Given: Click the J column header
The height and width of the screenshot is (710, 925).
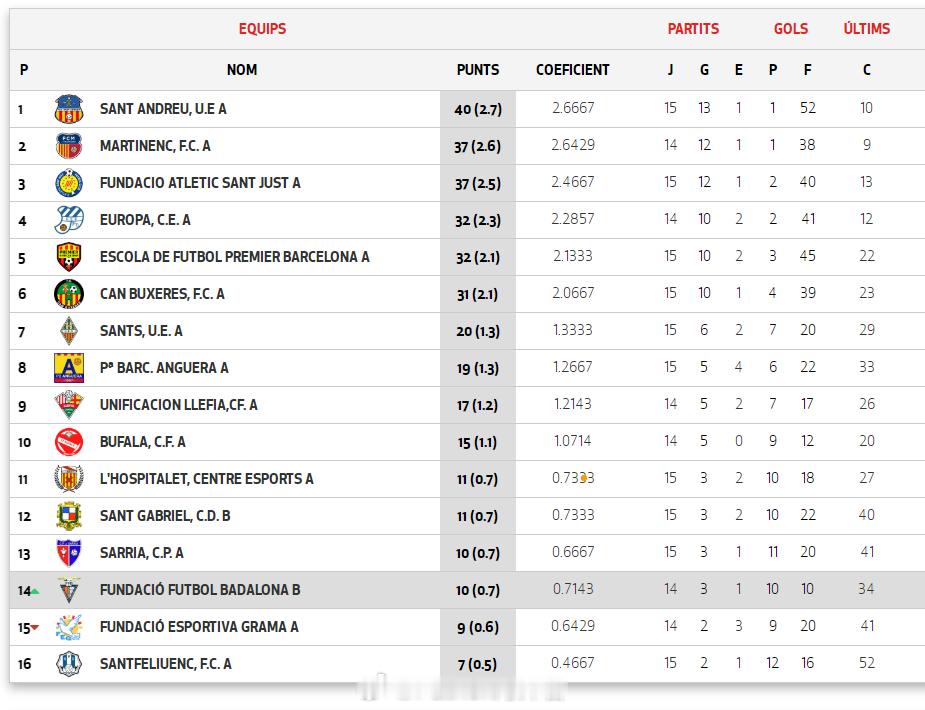Looking at the screenshot, I should pyautogui.click(x=670, y=70).
